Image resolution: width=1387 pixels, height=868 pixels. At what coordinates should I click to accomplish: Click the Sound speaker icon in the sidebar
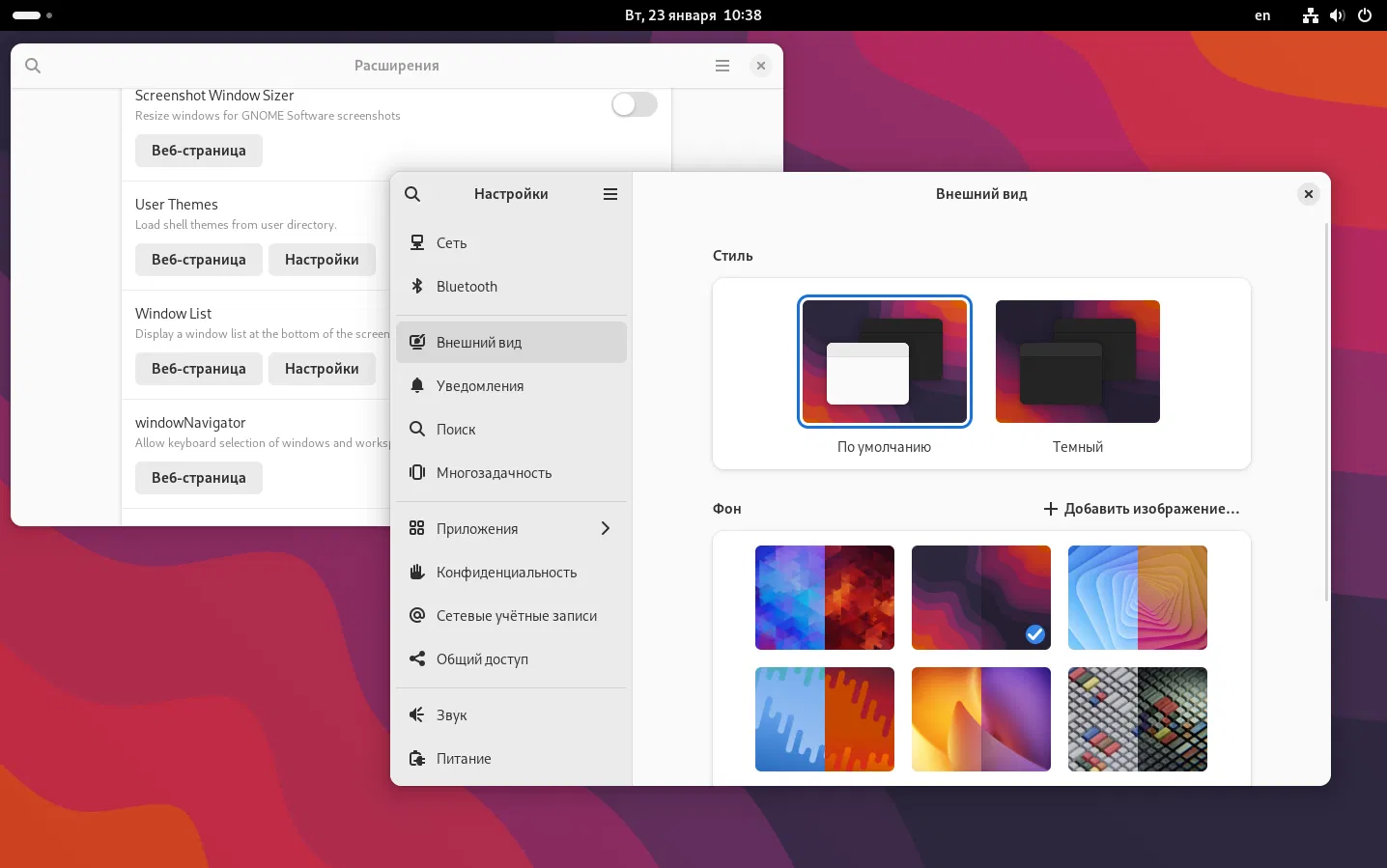pyautogui.click(x=417, y=715)
